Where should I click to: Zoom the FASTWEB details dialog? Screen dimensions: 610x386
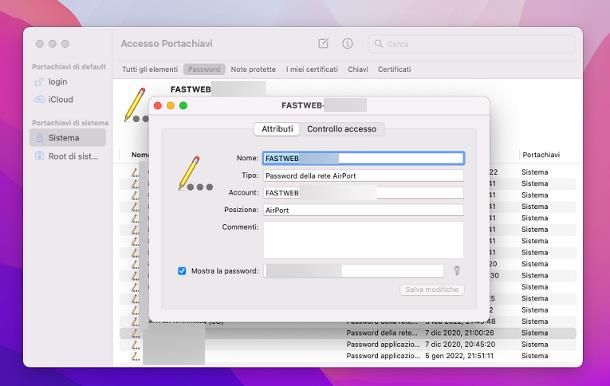183,105
